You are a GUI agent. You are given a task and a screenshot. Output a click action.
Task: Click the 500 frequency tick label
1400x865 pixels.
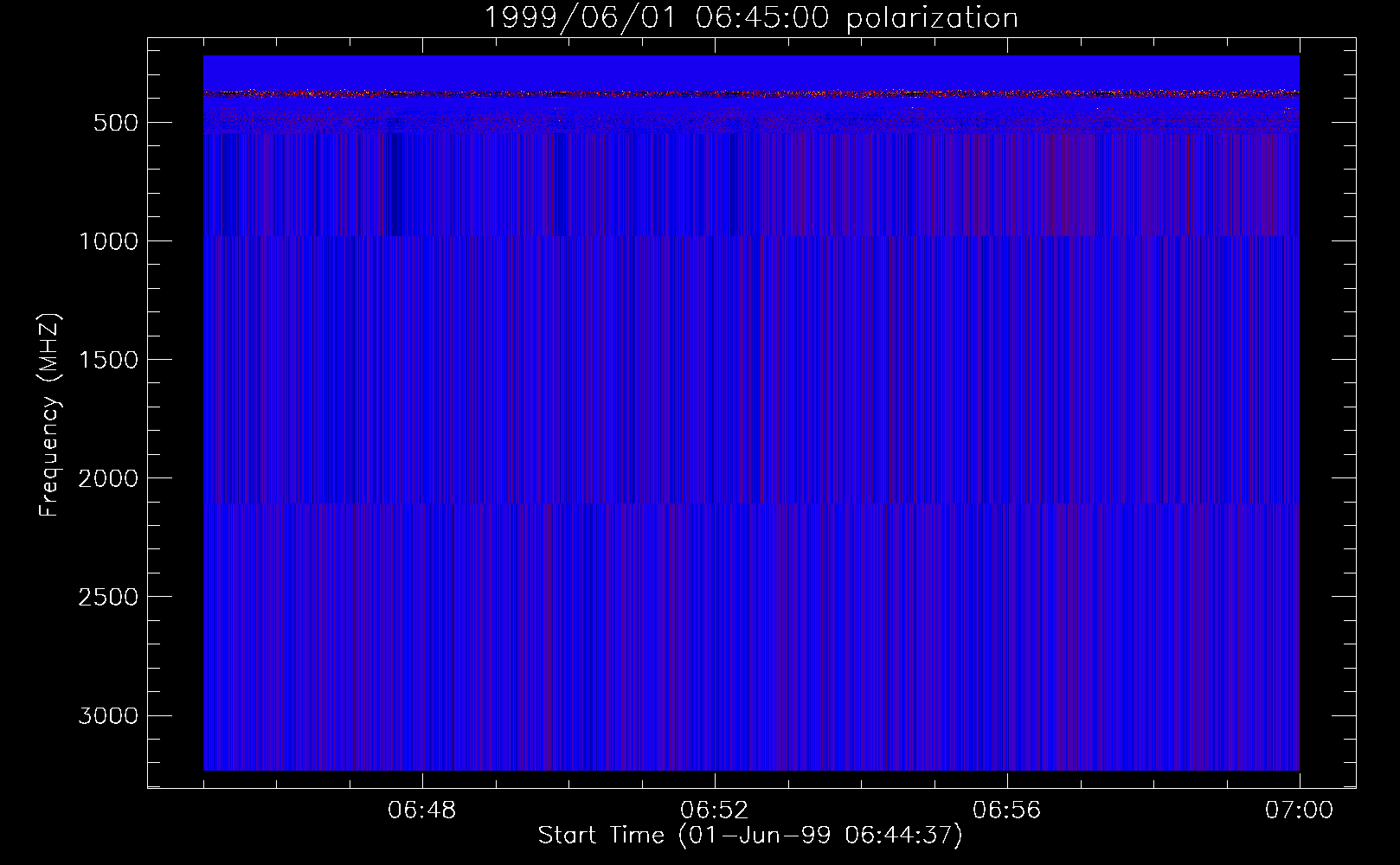pos(116,123)
